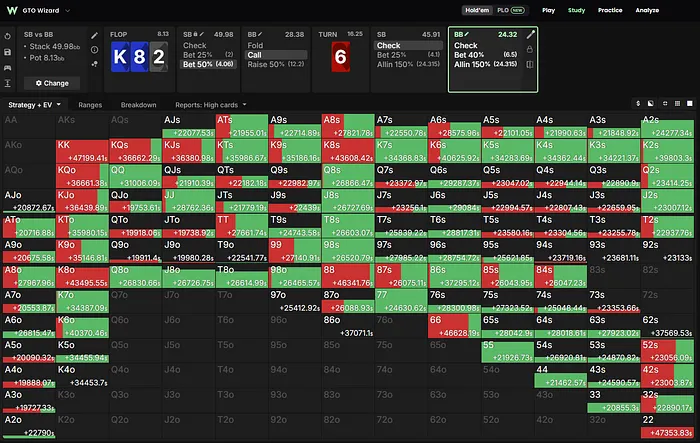This screenshot has height=443, width=700.
Task: Switch to PLO game mode
Action: 511,10
